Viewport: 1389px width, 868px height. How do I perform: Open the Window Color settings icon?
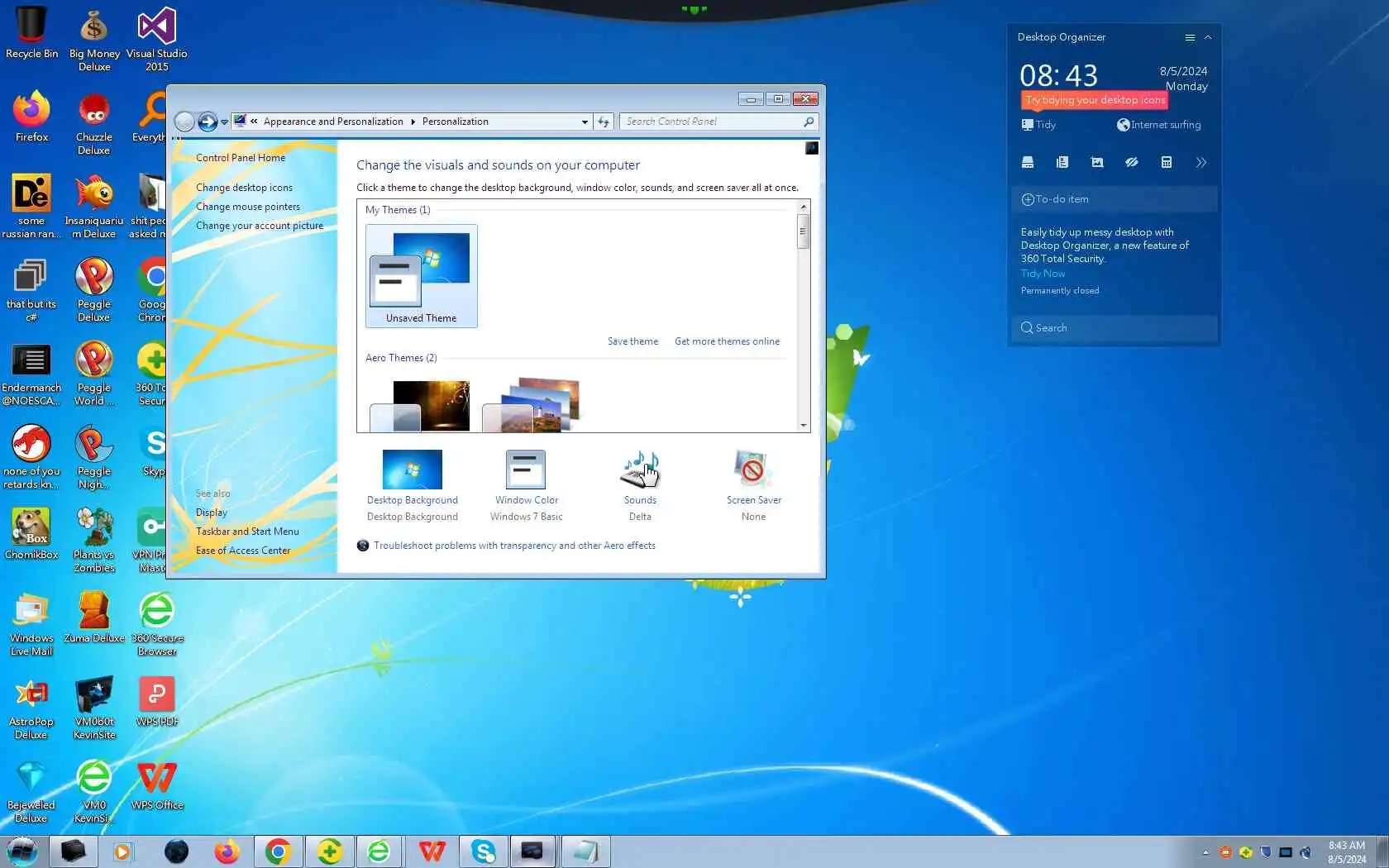[x=526, y=470]
